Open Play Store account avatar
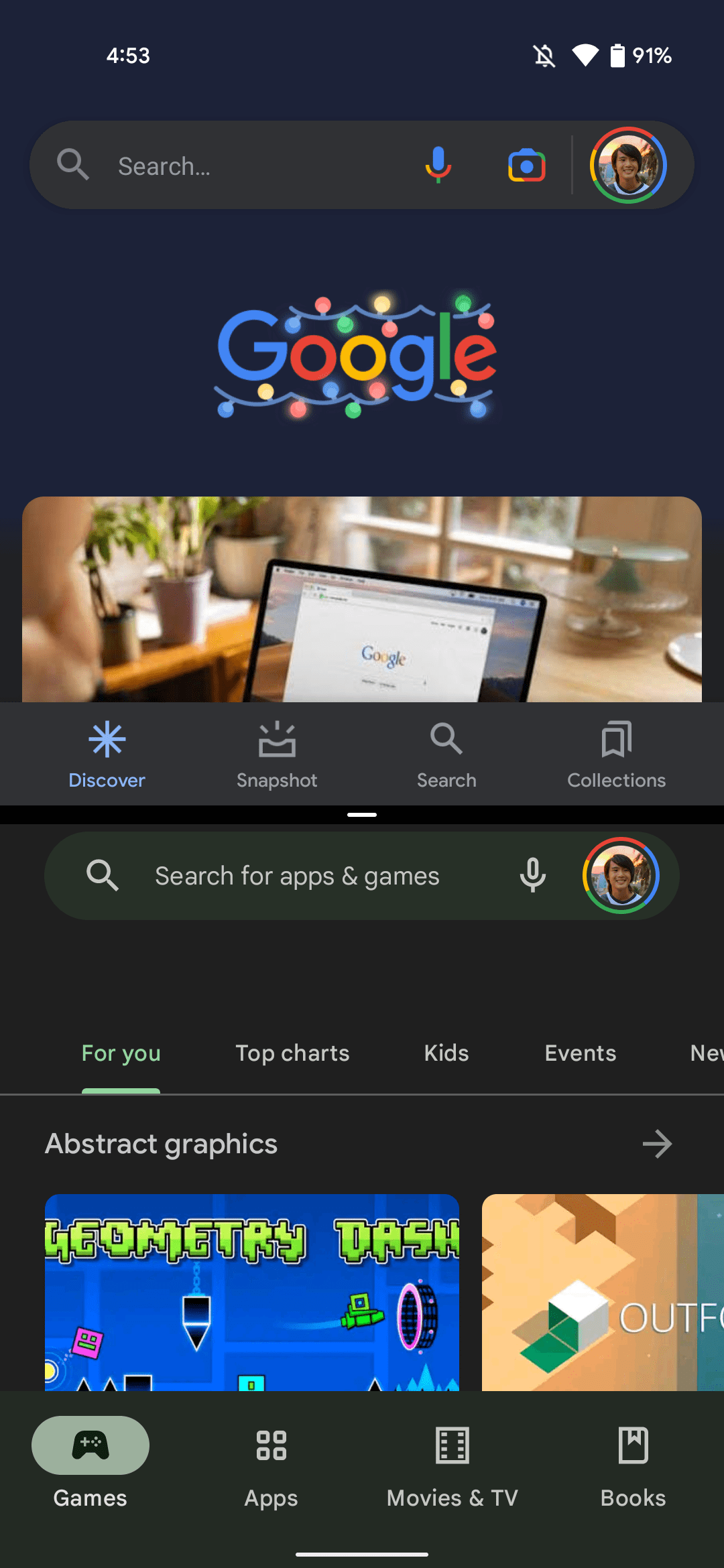 click(x=621, y=875)
